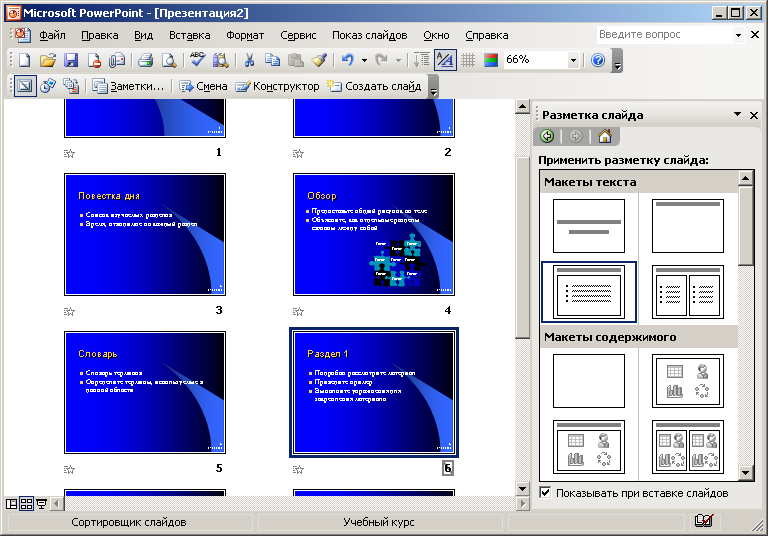Screen dimensions: 768x536
Task: Select slide 5 'Словарь' thumbnail
Action: (145, 392)
